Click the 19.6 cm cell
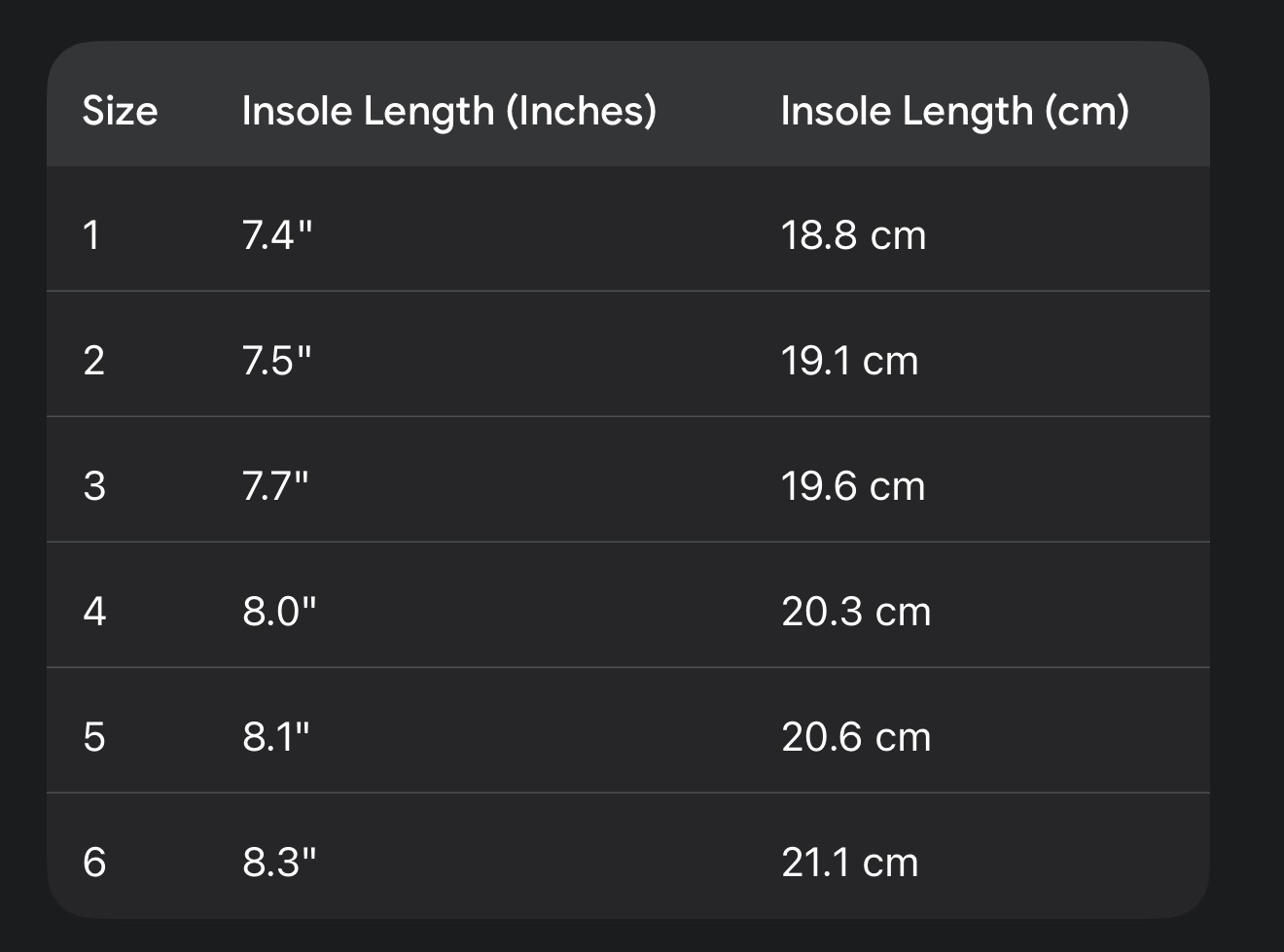The height and width of the screenshot is (952, 1284). click(852, 486)
